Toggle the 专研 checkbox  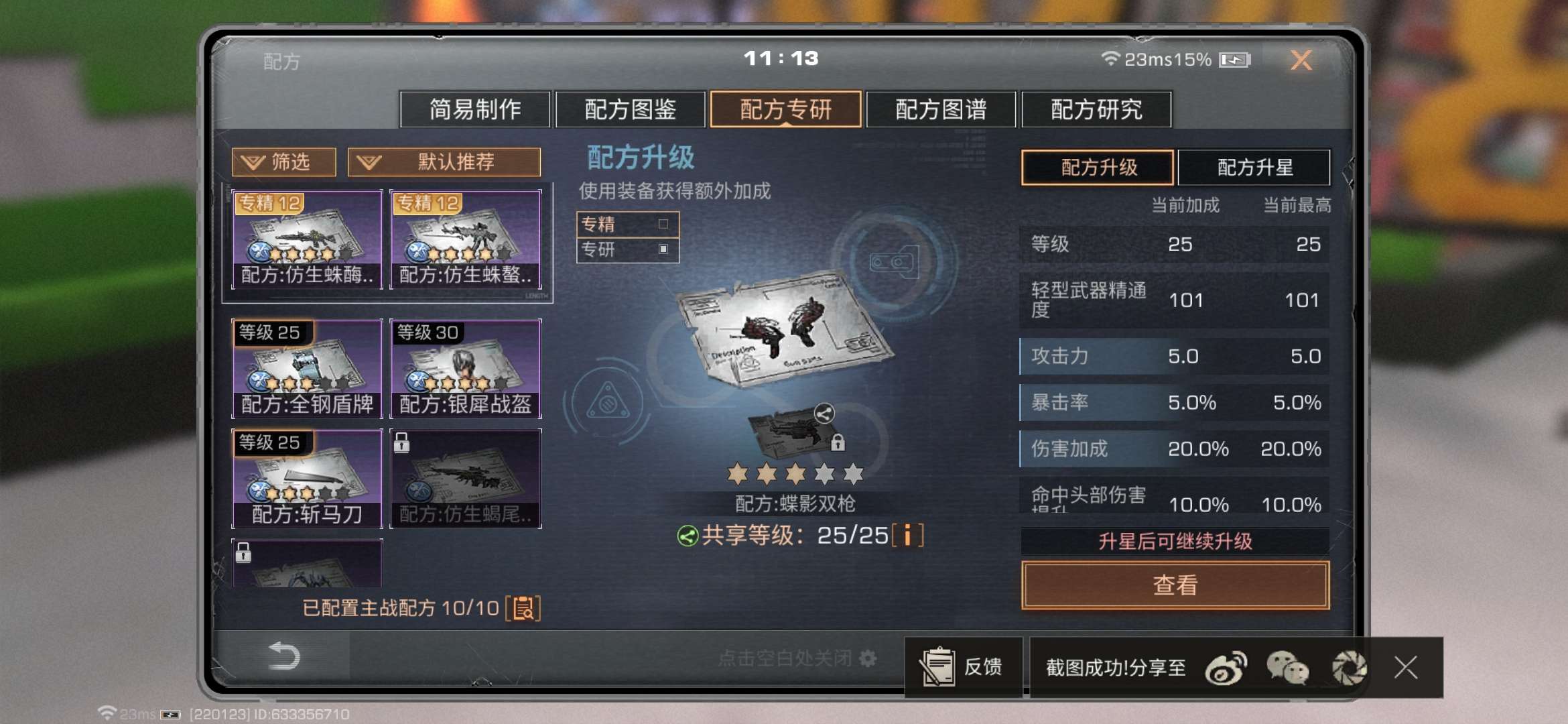click(663, 249)
